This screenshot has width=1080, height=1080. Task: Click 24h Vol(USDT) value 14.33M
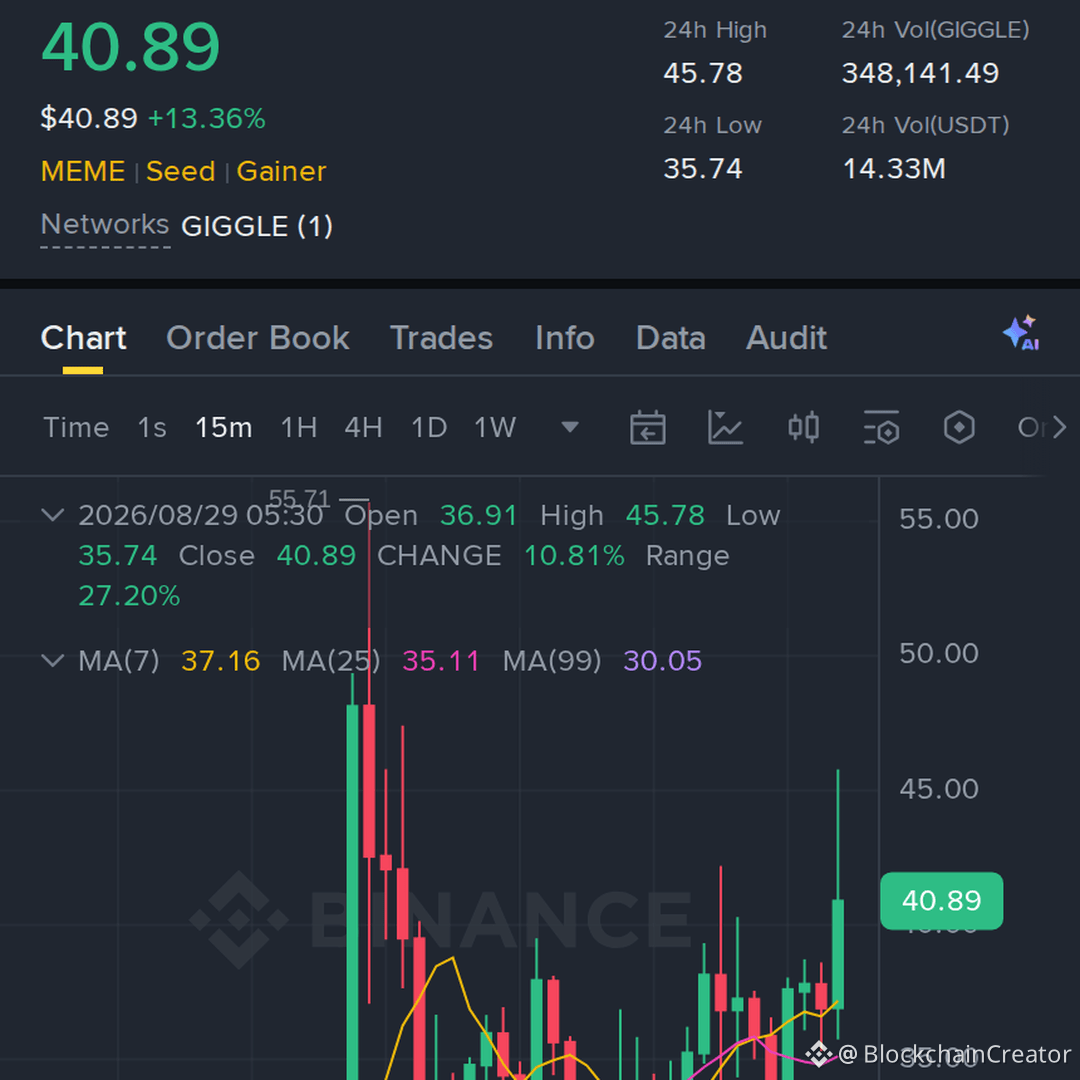(894, 169)
